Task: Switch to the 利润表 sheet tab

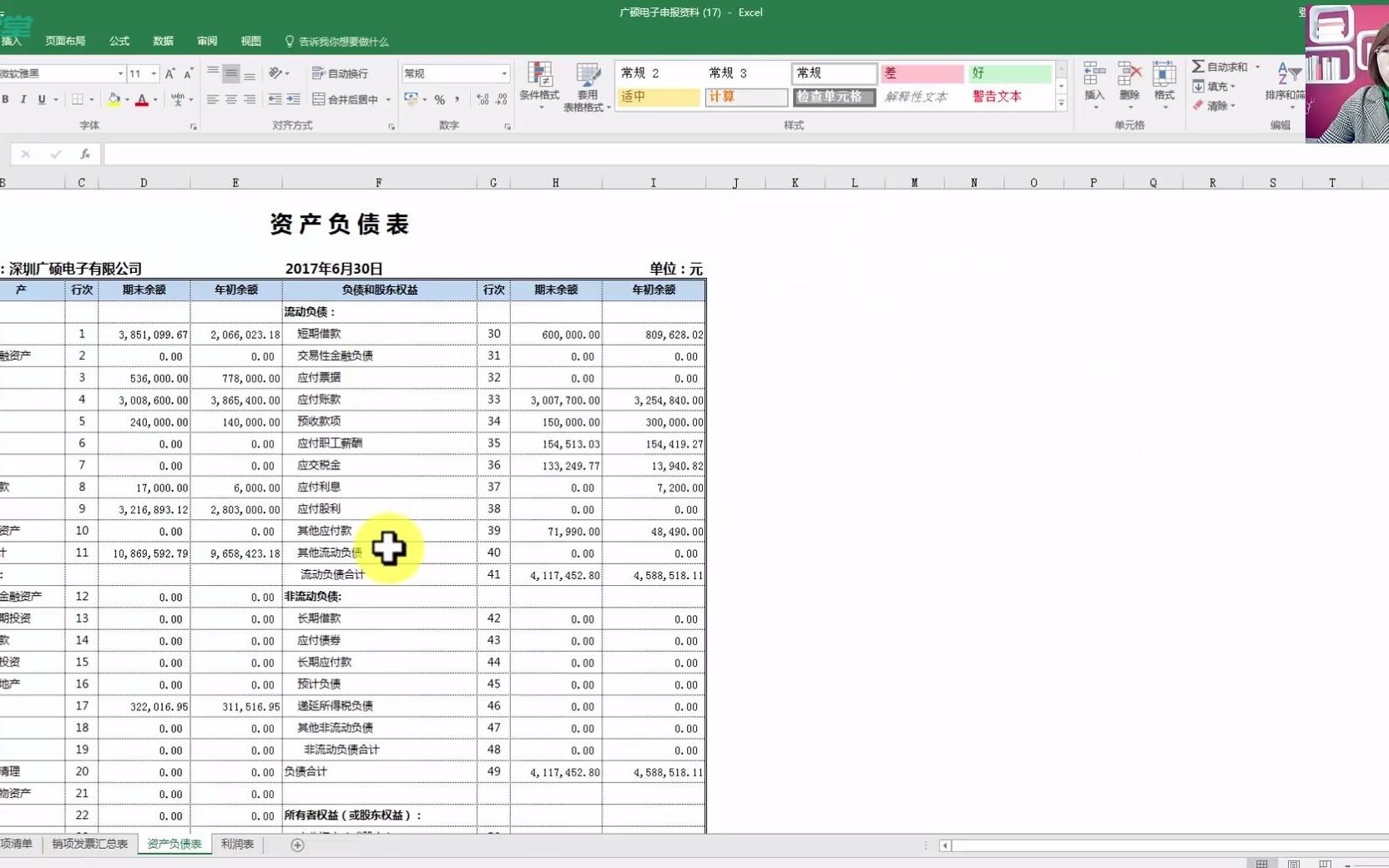Action: click(236, 845)
